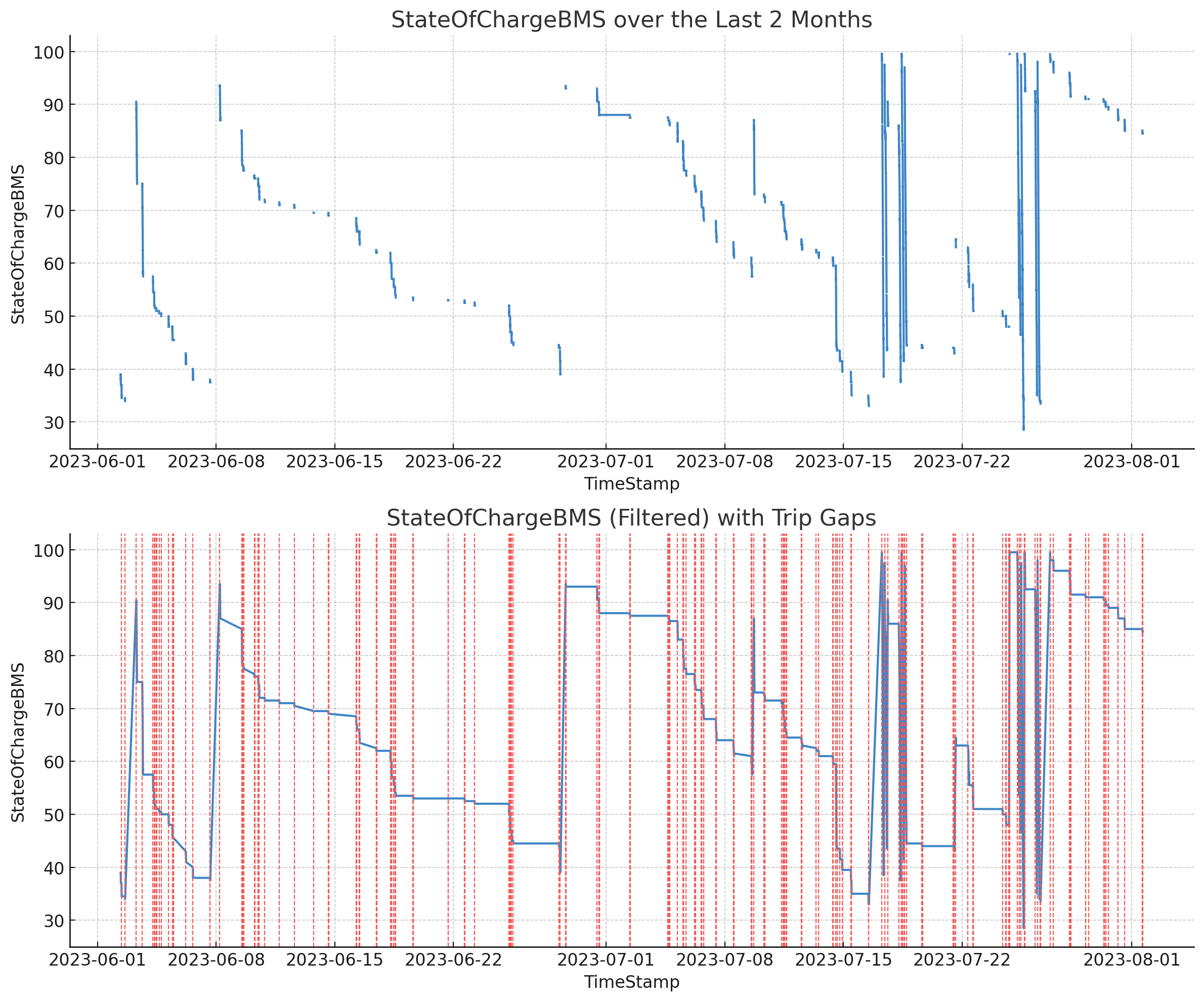Screen dimensions: 1204x1001
Task: Select "2023-06-22" date tick on the top chart
Action: [x=453, y=461]
